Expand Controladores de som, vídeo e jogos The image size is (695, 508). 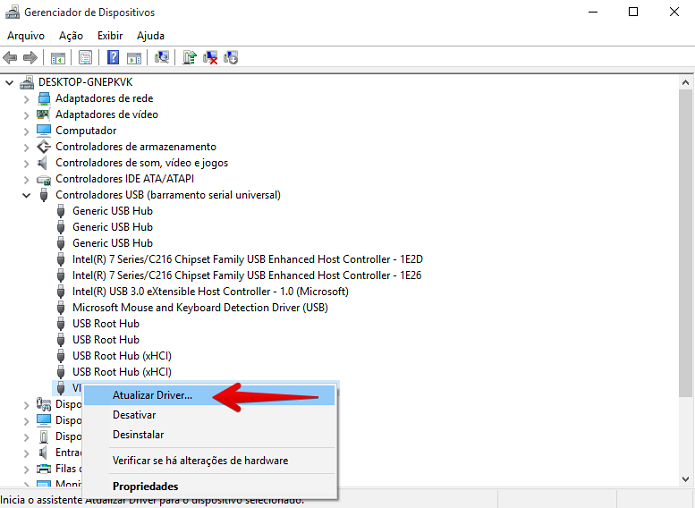pyautogui.click(x=26, y=163)
